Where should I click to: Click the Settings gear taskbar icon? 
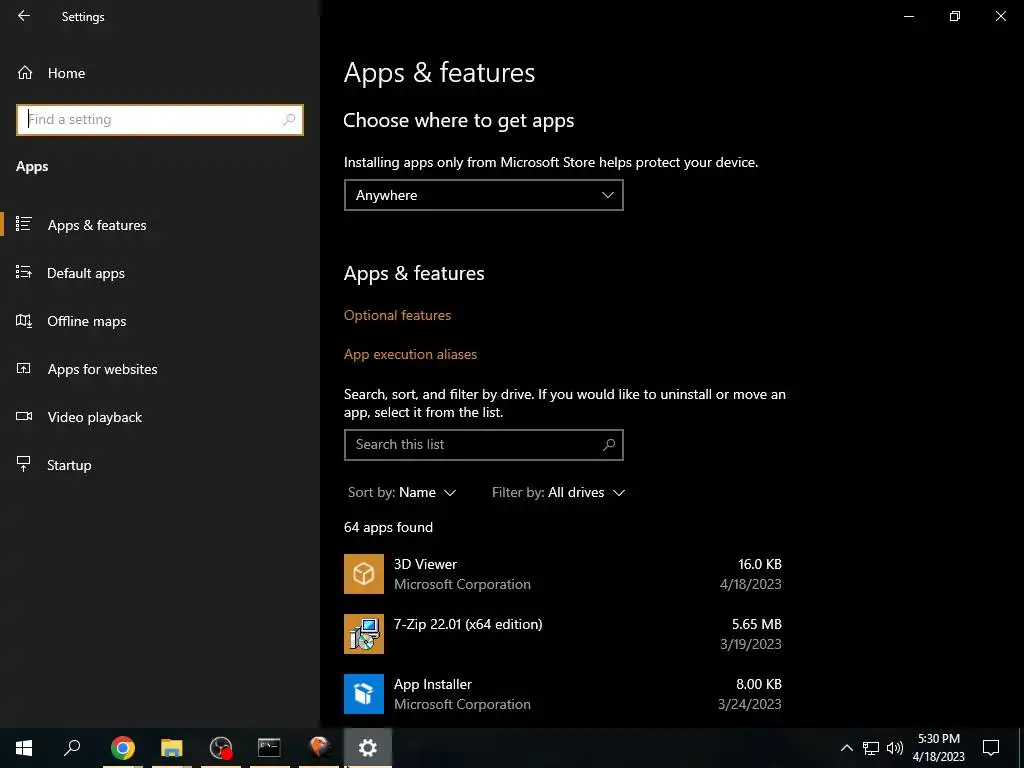(x=368, y=748)
